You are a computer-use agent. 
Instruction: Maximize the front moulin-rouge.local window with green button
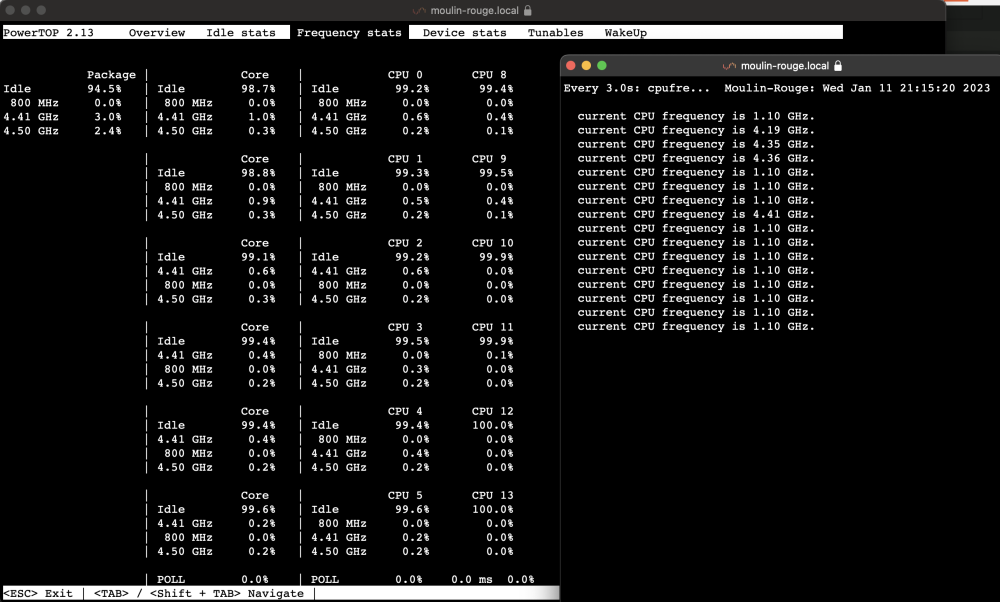[601, 66]
